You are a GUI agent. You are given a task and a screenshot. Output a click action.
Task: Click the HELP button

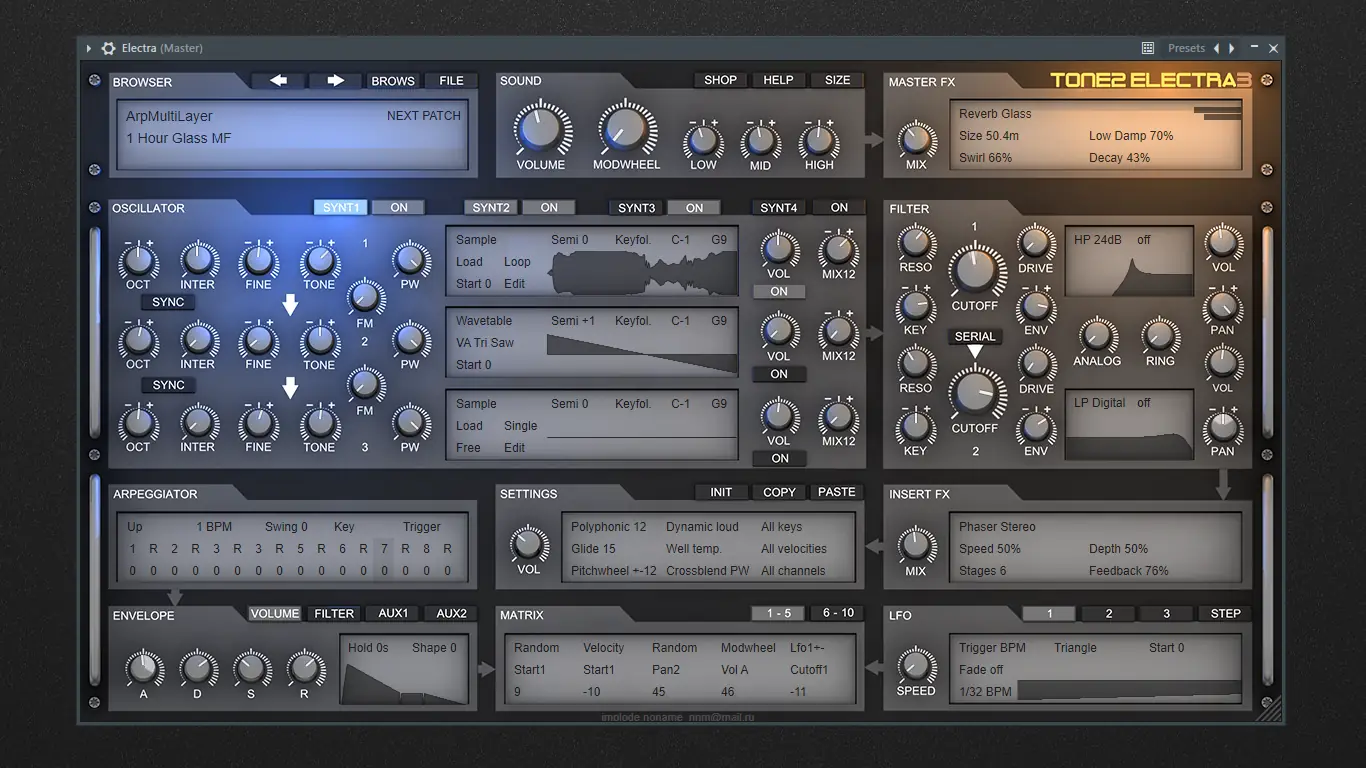(778, 80)
